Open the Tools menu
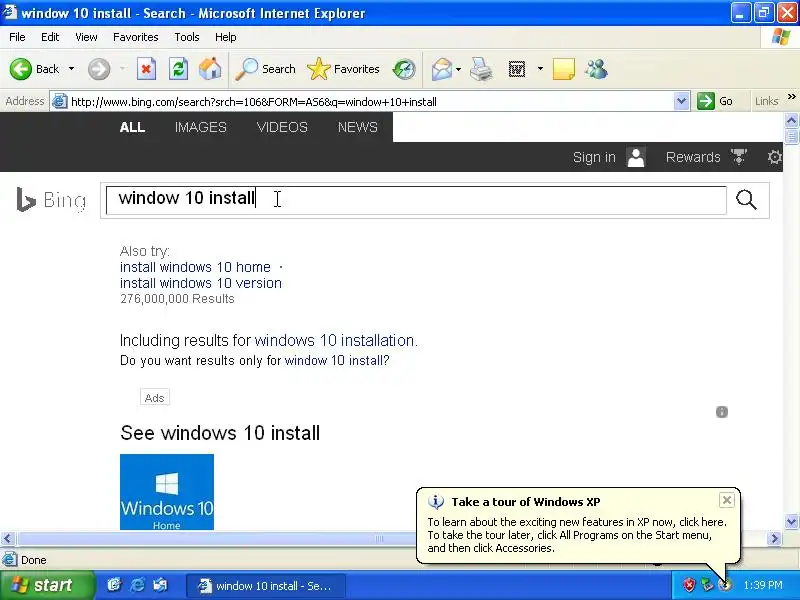The image size is (800, 600). (187, 37)
